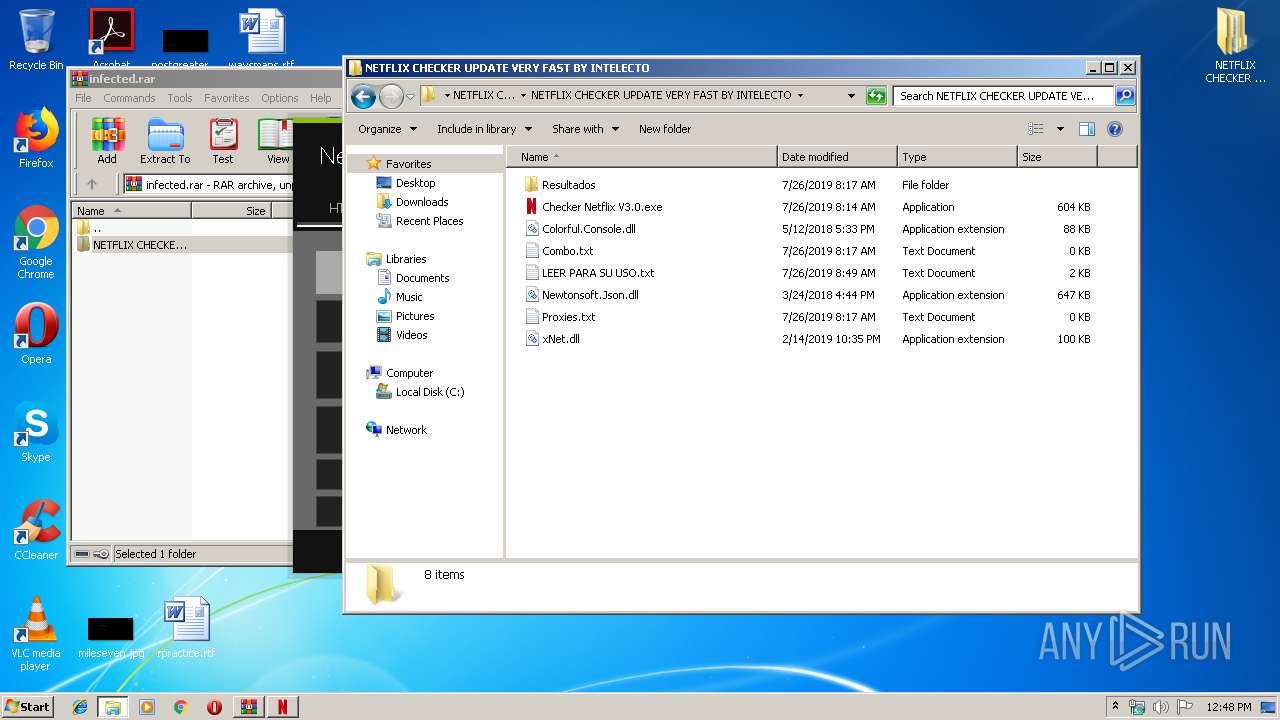Open Internet Explorer from taskbar
Viewport: 1280px width, 720px height.
pyautogui.click(x=80, y=707)
